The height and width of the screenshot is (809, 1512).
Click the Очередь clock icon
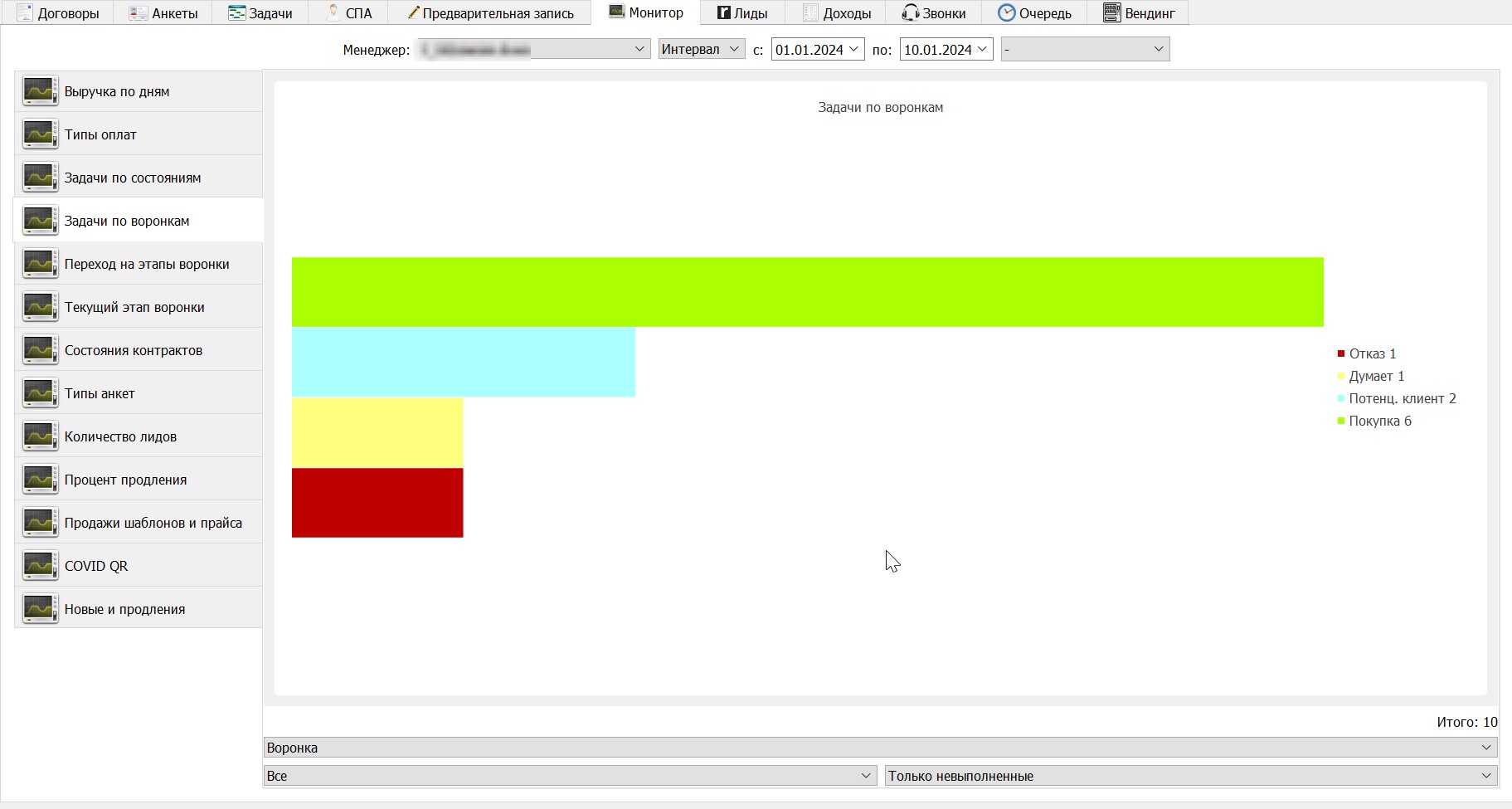(x=1006, y=12)
